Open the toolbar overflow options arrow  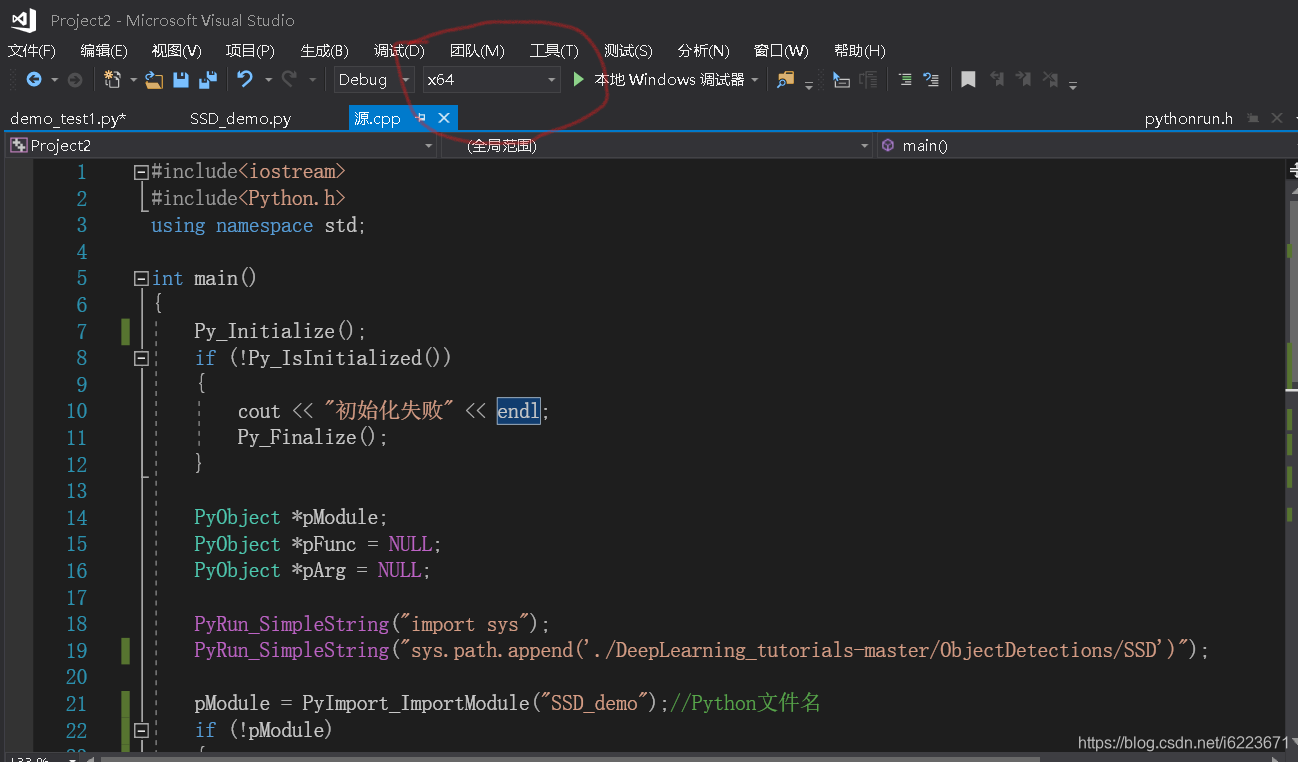(1073, 85)
